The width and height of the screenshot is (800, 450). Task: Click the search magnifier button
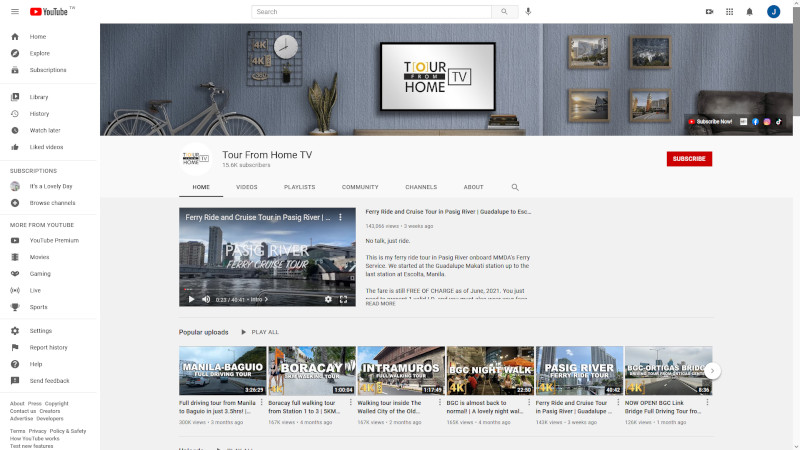pyautogui.click(x=504, y=12)
